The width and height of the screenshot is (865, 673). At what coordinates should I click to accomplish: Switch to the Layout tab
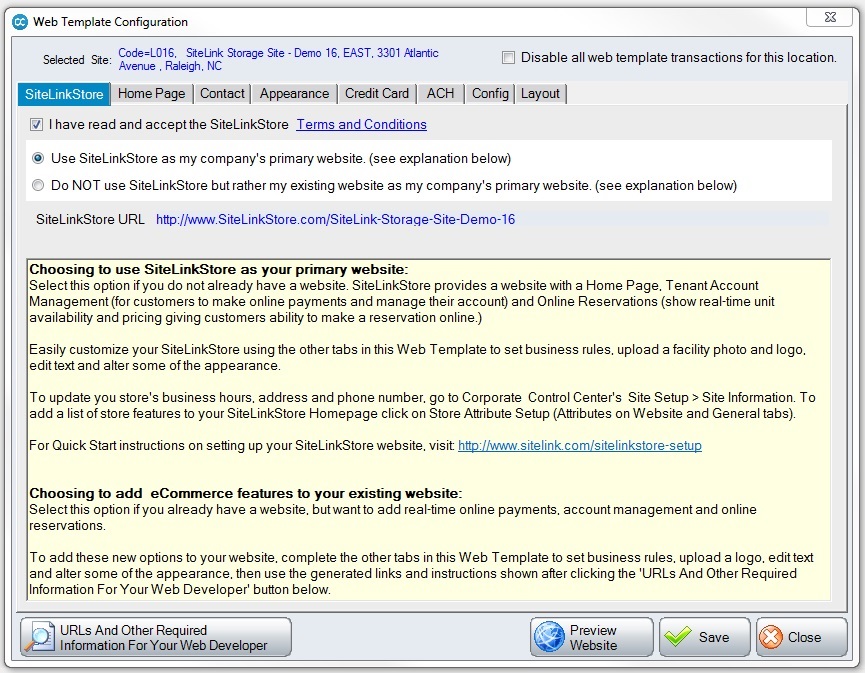(x=540, y=94)
